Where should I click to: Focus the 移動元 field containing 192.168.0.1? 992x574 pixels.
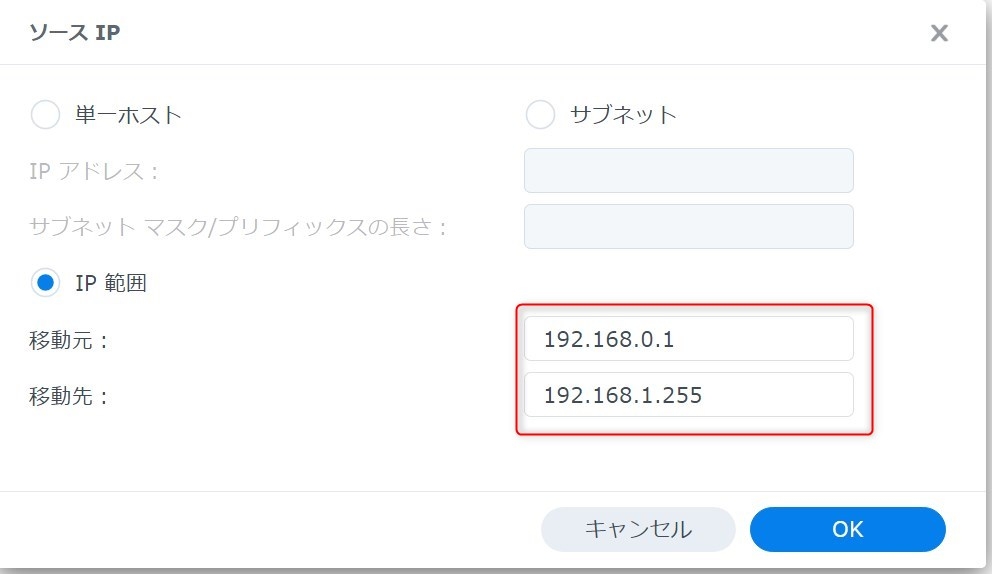coord(688,339)
